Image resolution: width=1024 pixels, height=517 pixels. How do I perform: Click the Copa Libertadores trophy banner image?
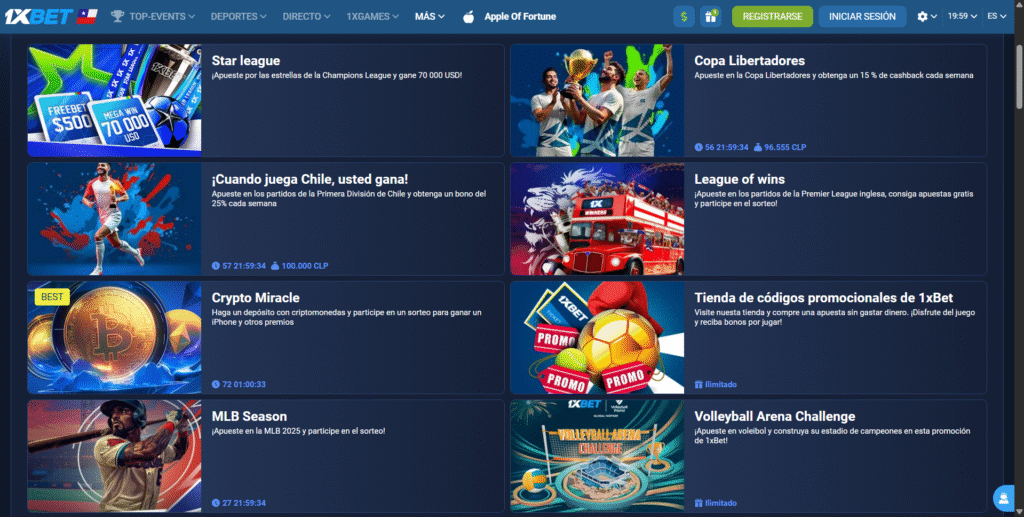click(598, 101)
